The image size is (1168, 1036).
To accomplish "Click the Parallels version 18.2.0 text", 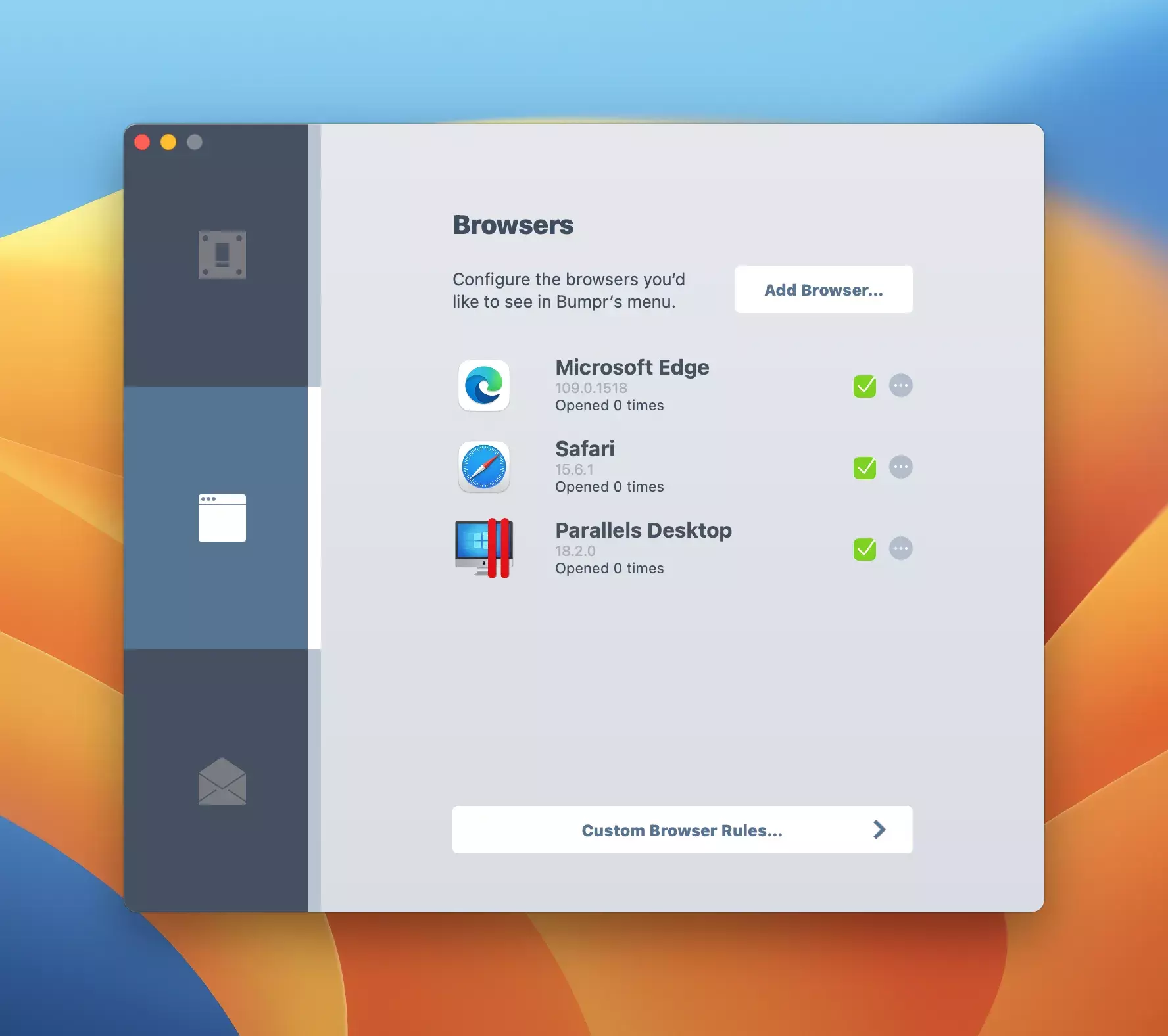I will click(575, 551).
